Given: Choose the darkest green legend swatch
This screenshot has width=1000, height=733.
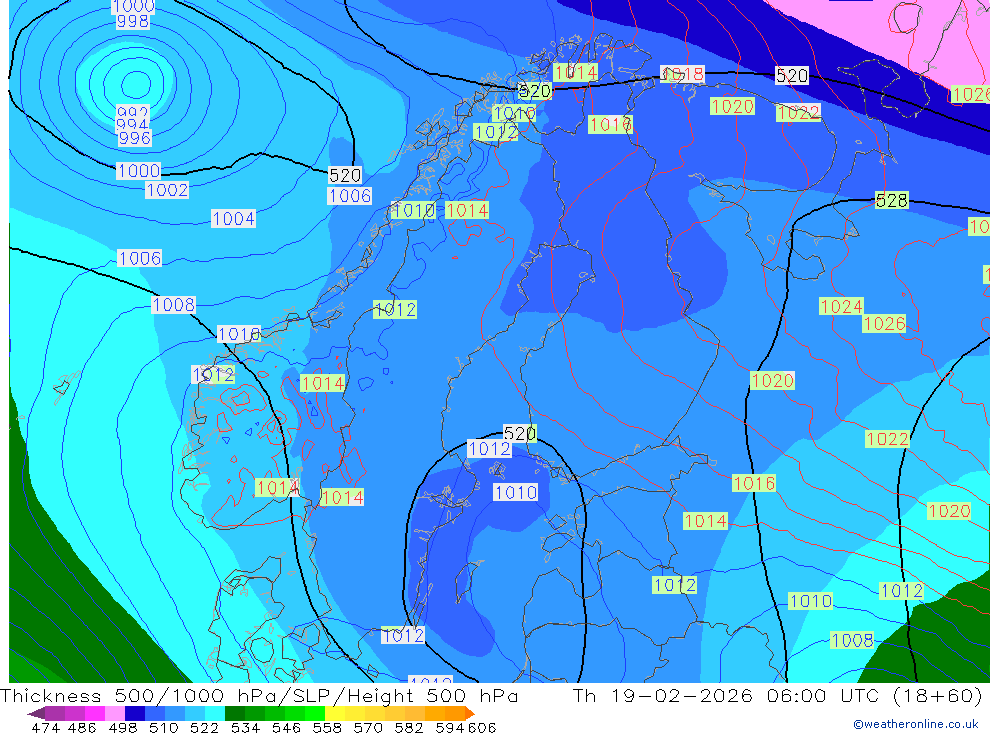Looking at the screenshot, I should coord(235,713).
